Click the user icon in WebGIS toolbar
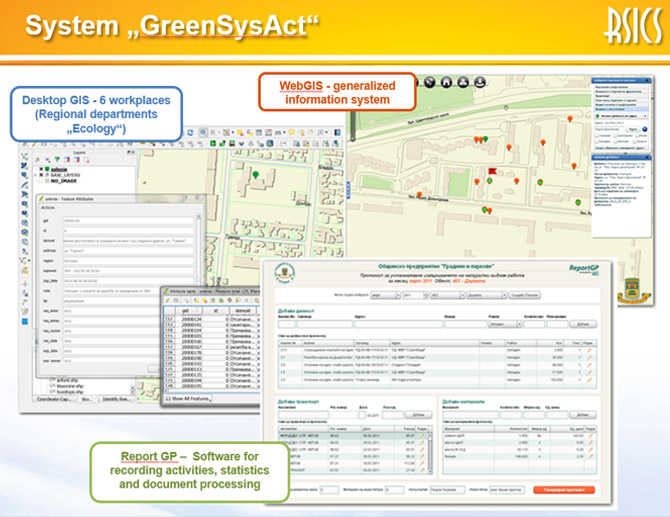The image size is (670, 517). pyautogui.click(x=463, y=82)
